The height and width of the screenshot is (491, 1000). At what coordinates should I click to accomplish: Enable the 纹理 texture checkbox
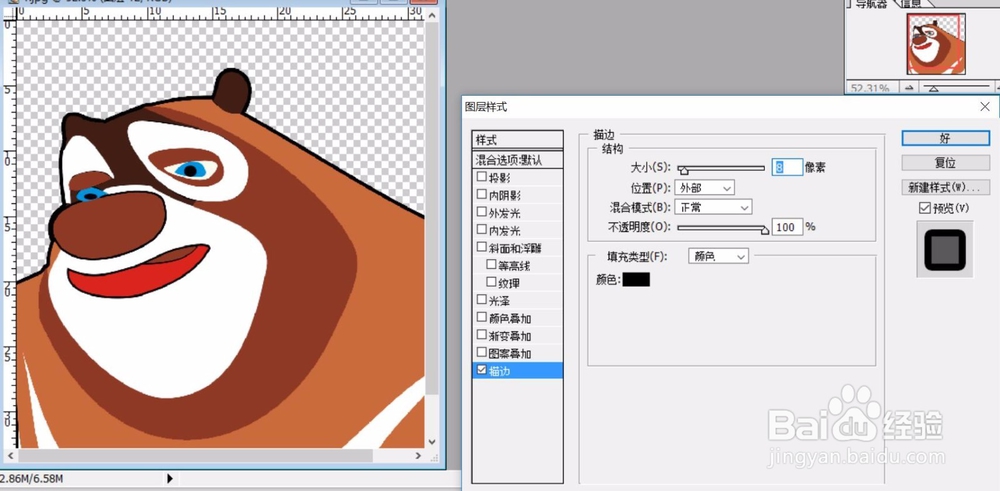491,282
